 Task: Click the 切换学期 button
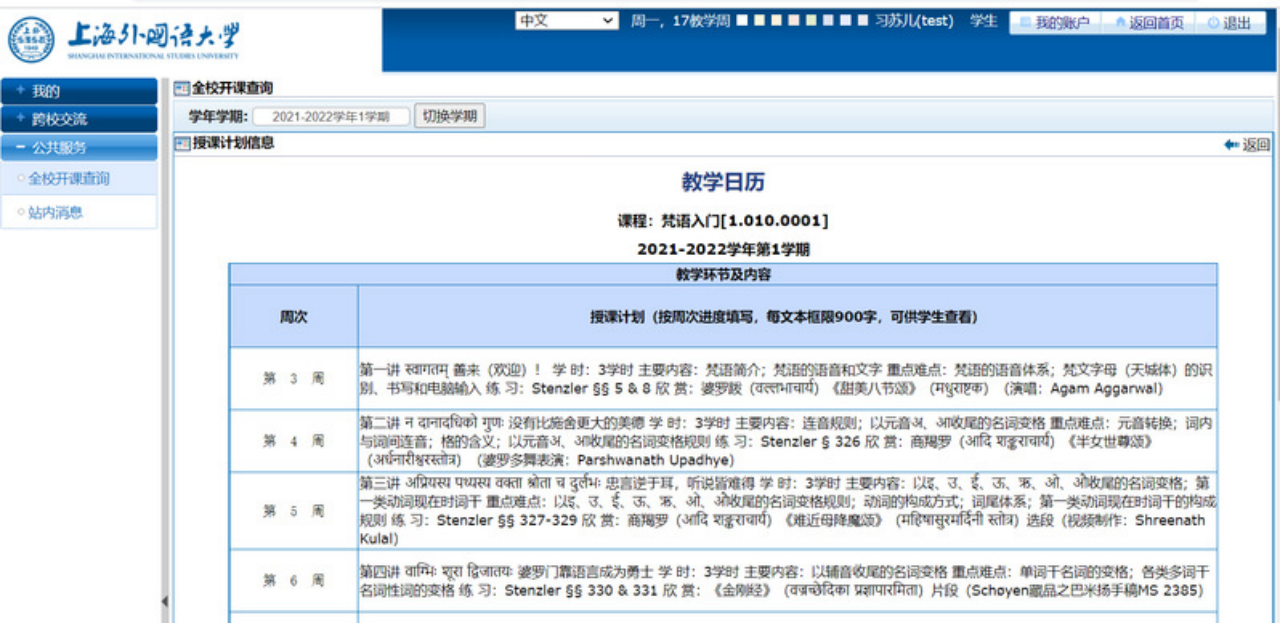point(450,116)
